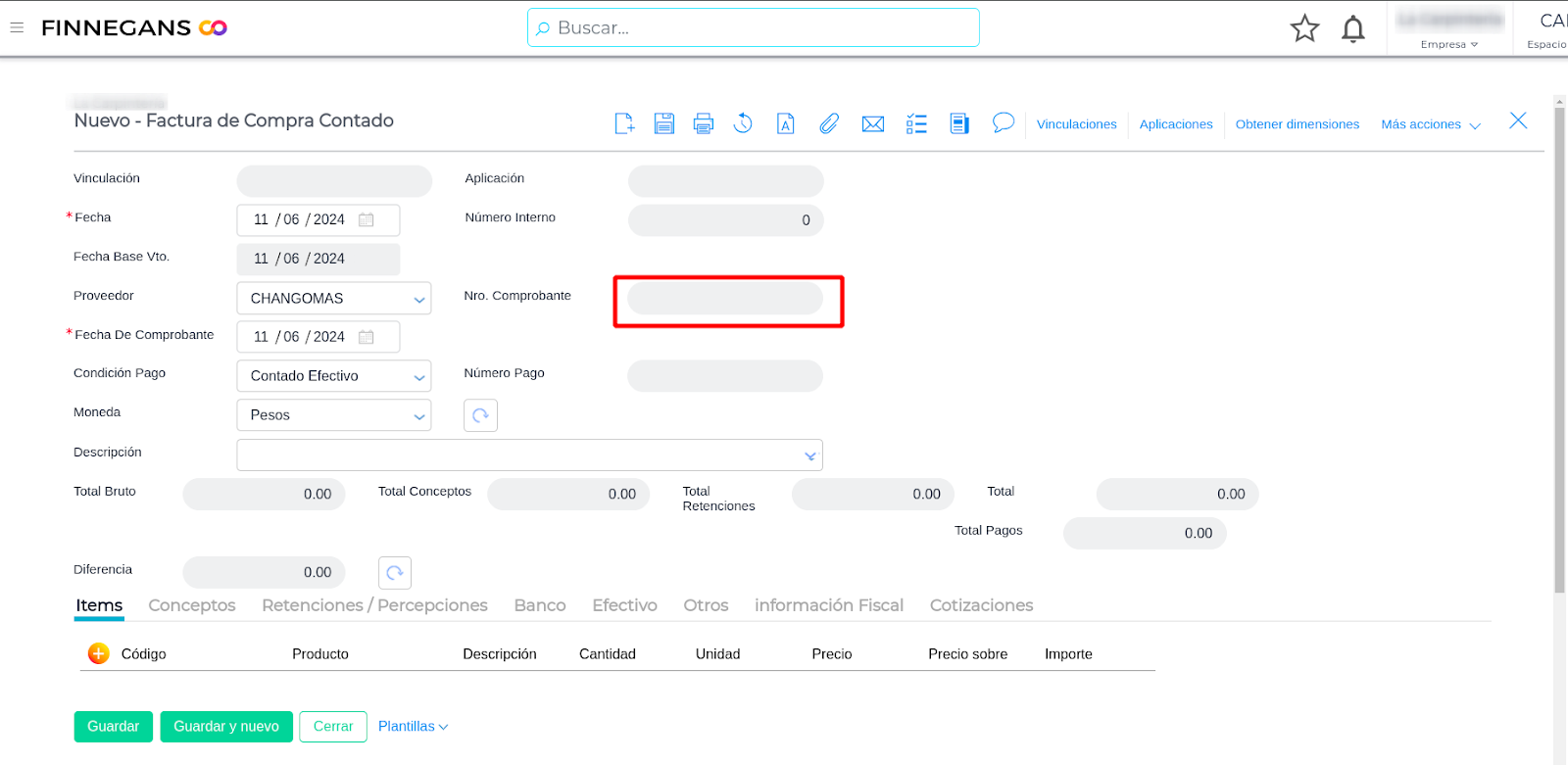Switch to the Conceptos tab
The height and width of the screenshot is (765, 1568).
coord(192,605)
